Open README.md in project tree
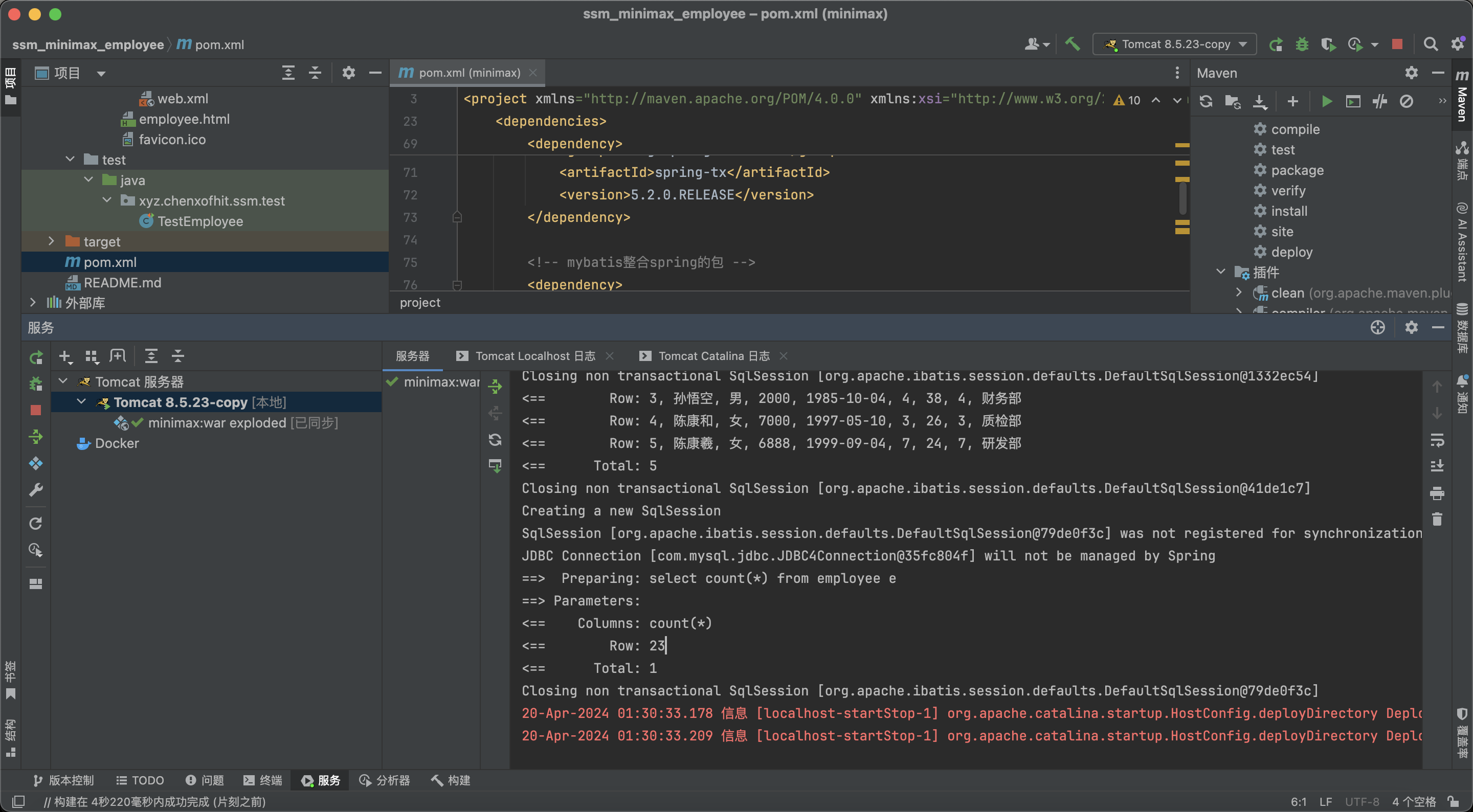The image size is (1473, 812). [x=122, y=282]
